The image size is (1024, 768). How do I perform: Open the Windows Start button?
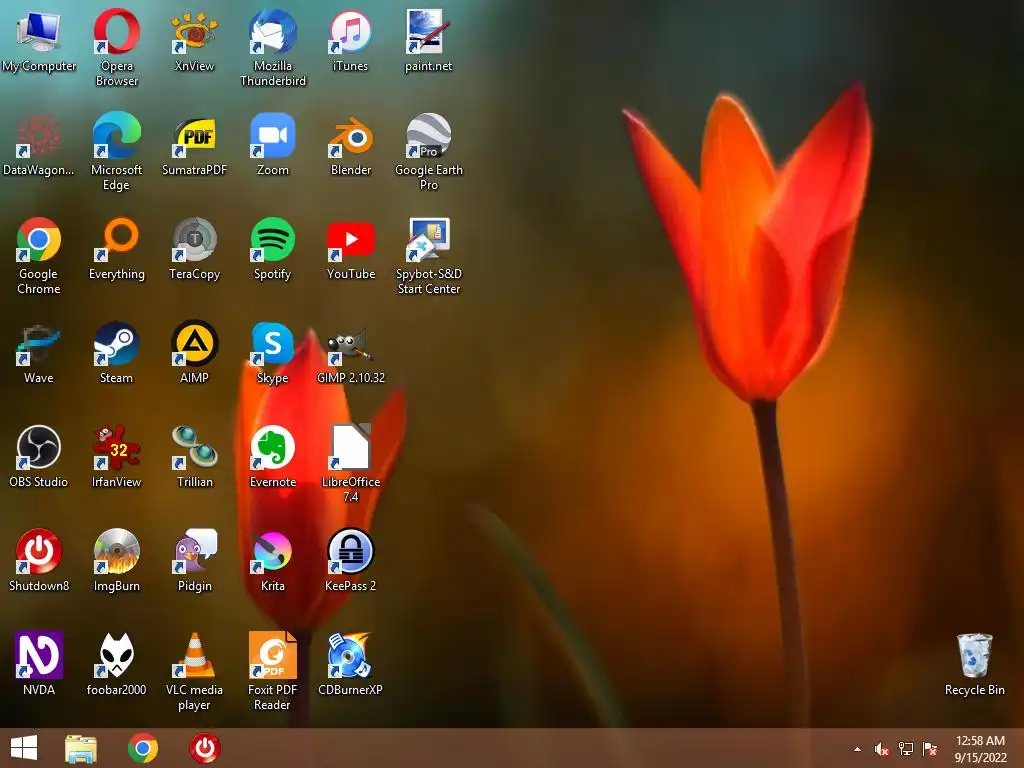[24, 748]
